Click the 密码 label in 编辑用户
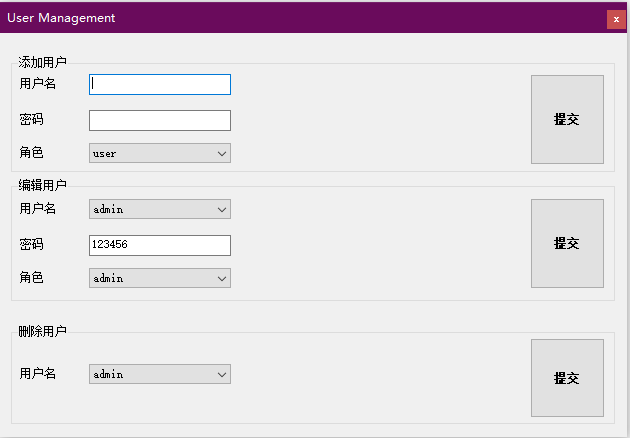 31,244
